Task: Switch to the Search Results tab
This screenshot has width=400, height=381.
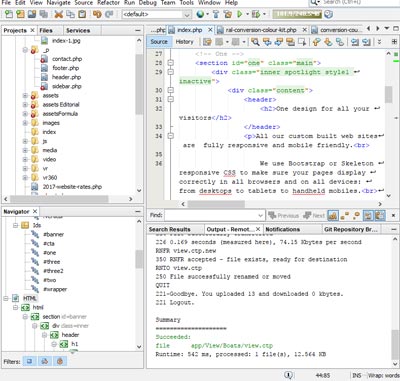Action: click(x=170, y=229)
